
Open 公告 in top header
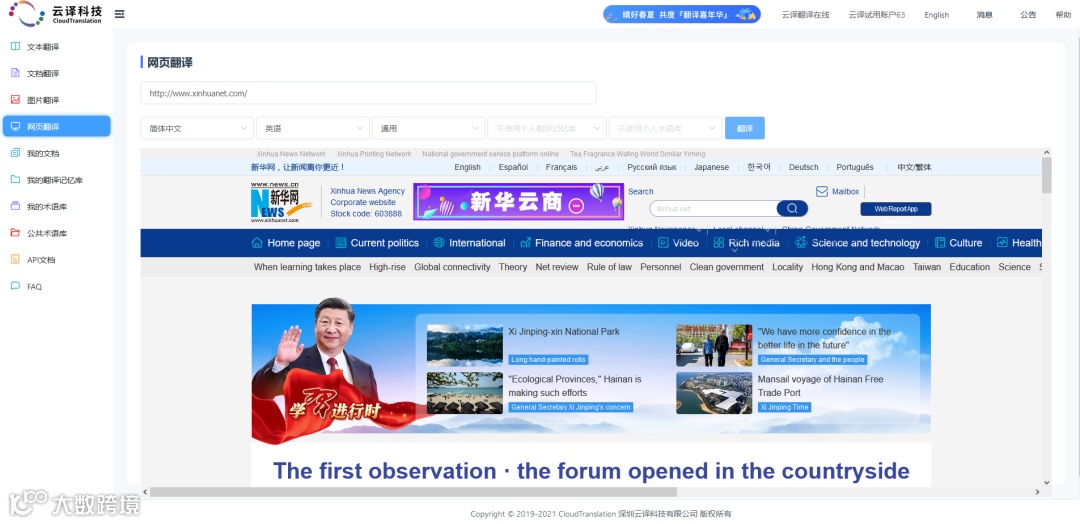coord(1028,14)
